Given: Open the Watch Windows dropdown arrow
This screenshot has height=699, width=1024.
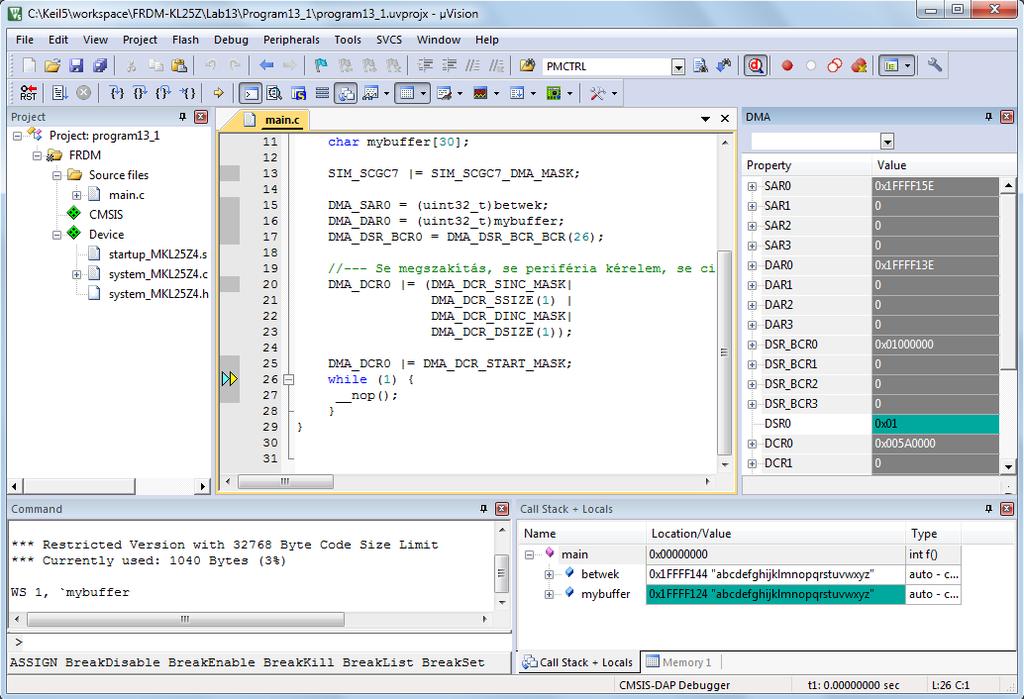Looking at the screenshot, I should [387, 93].
